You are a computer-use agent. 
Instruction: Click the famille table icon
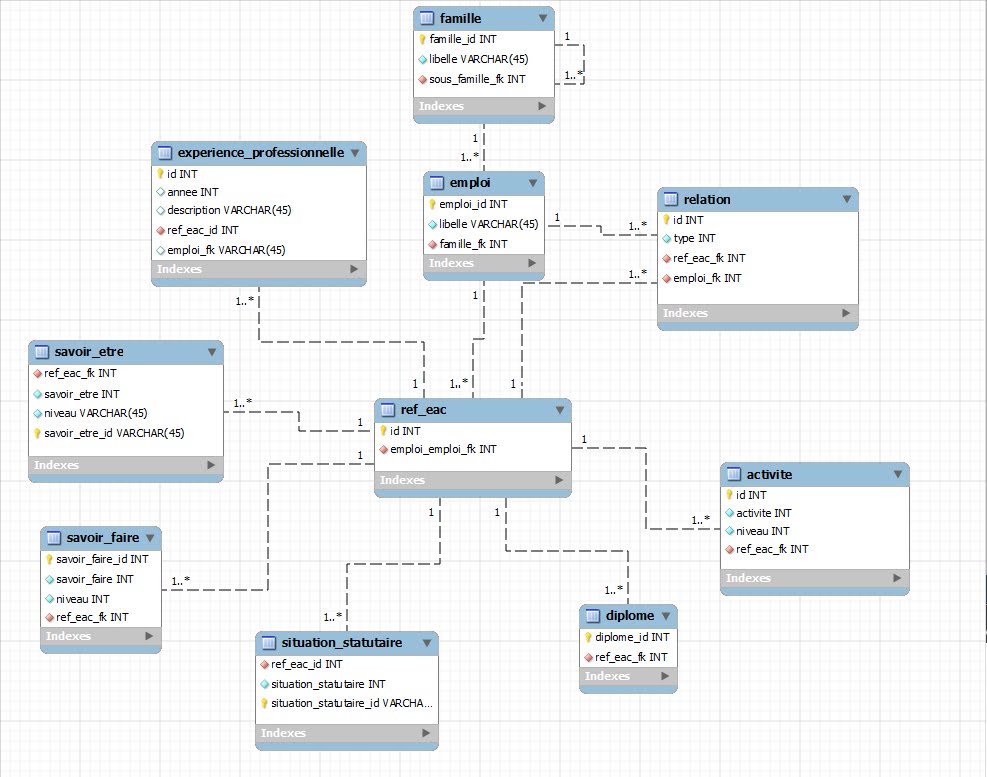click(x=427, y=18)
